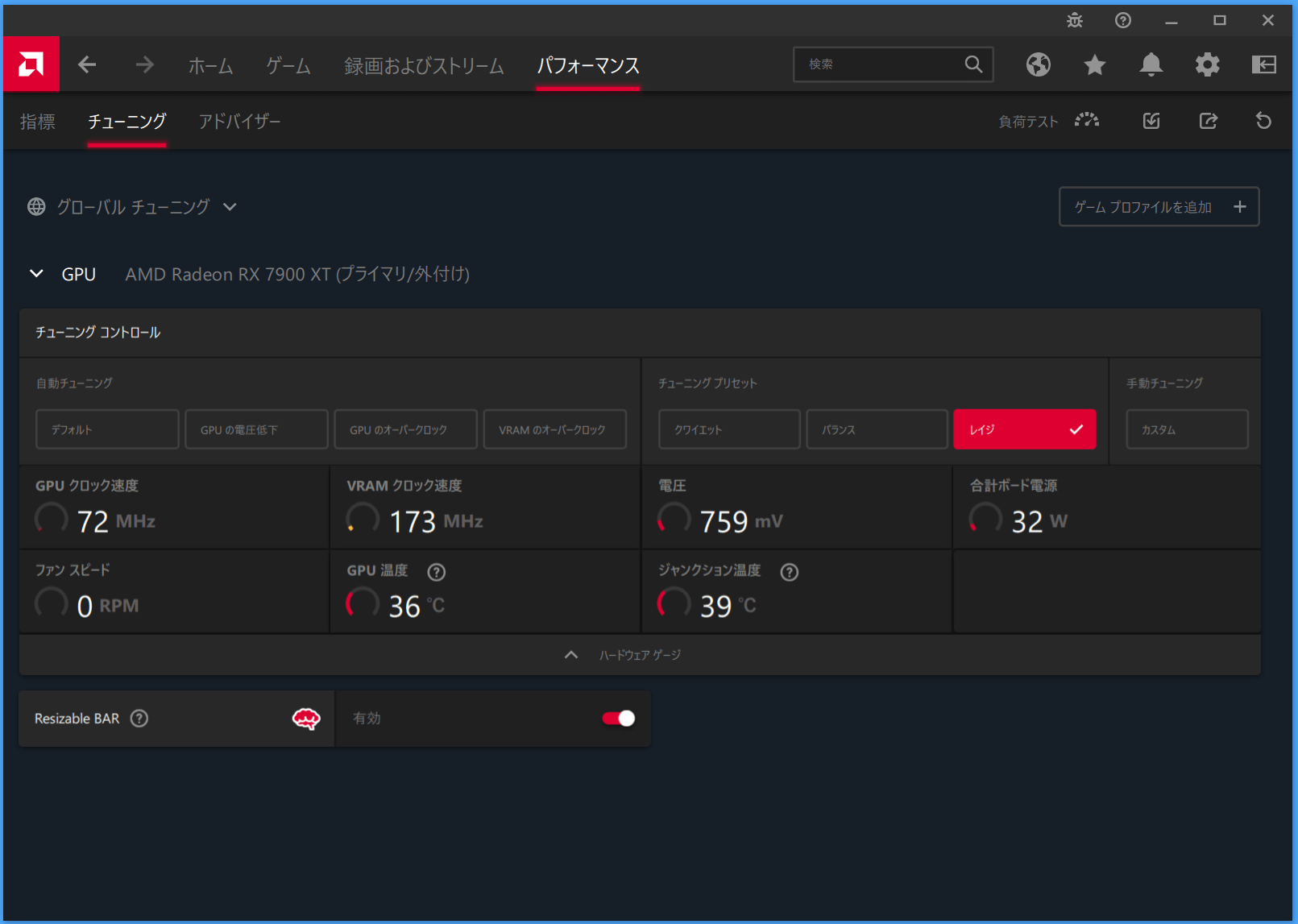Reset tuning with the undo icon

point(1263,121)
